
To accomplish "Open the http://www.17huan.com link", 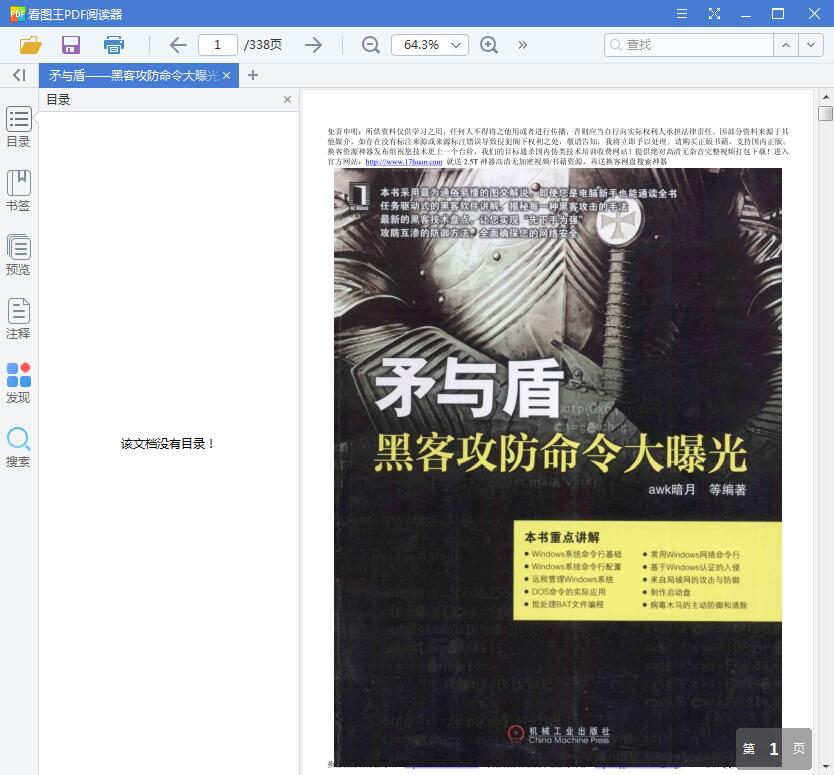I will (404, 162).
